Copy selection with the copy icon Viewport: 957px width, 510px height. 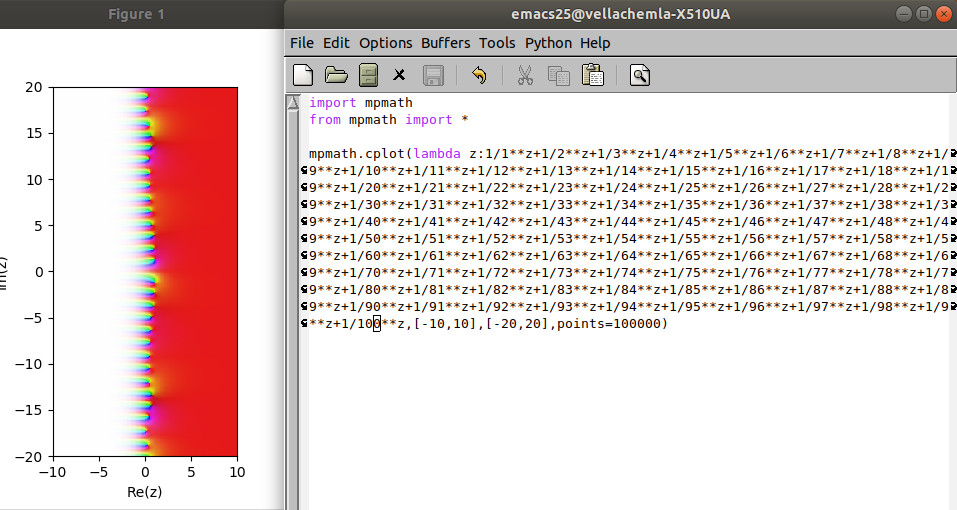558,75
